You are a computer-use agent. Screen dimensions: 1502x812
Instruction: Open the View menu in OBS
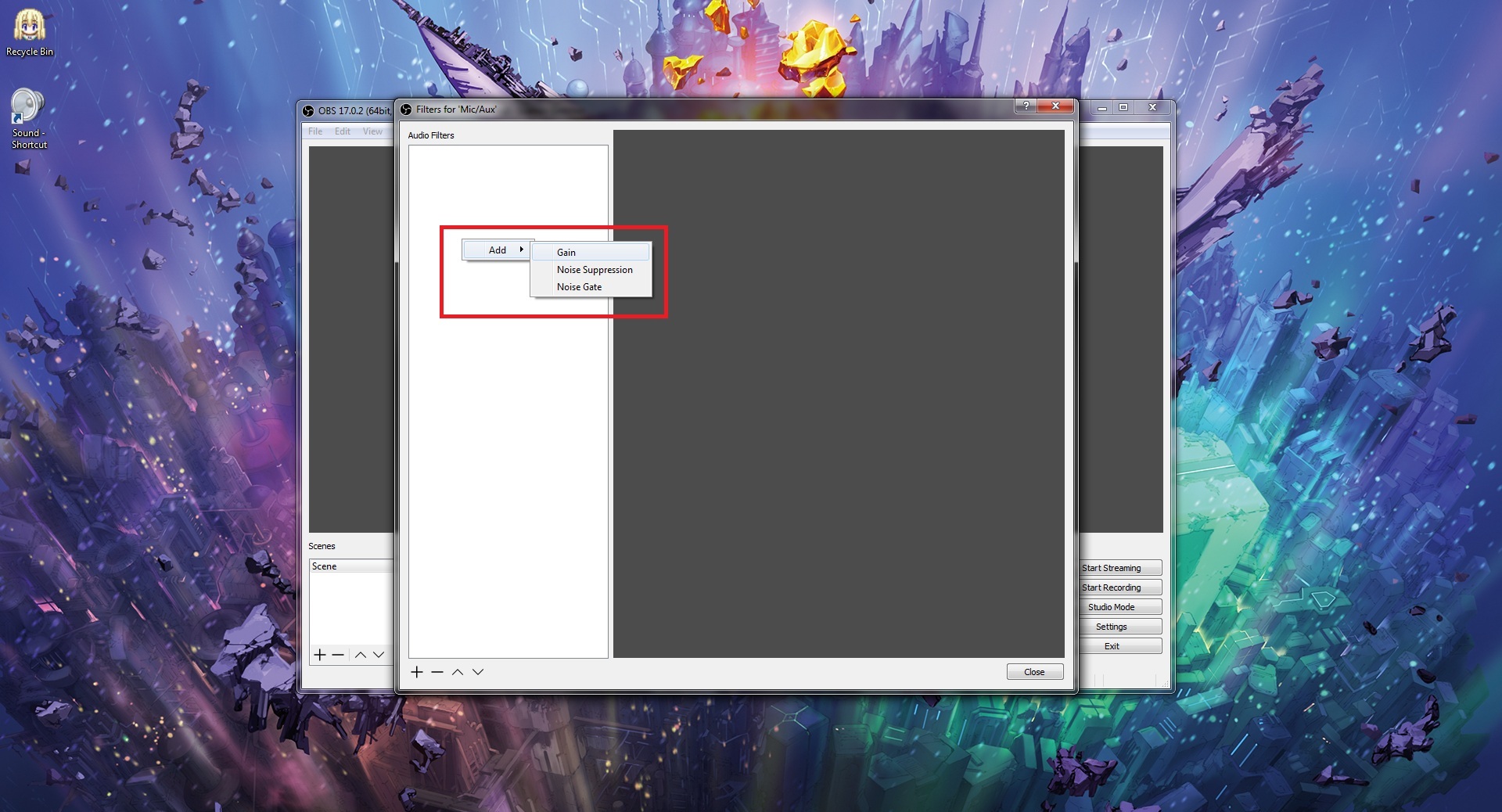(x=372, y=131)
